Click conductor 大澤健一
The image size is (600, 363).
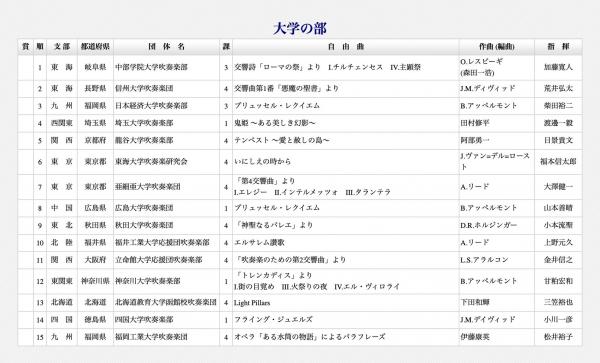click(x=558, y=187)
